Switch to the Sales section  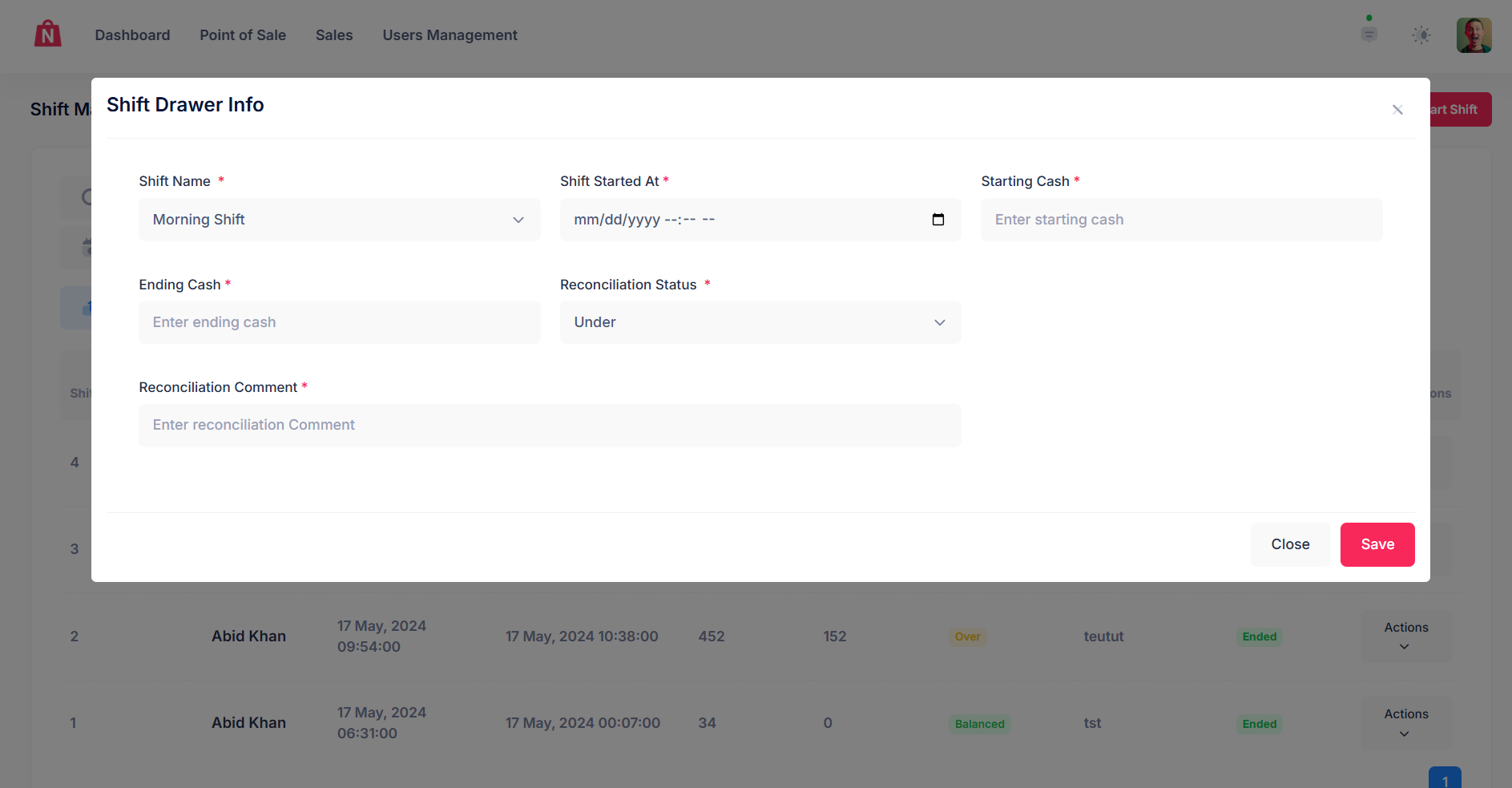coord(334,34)
